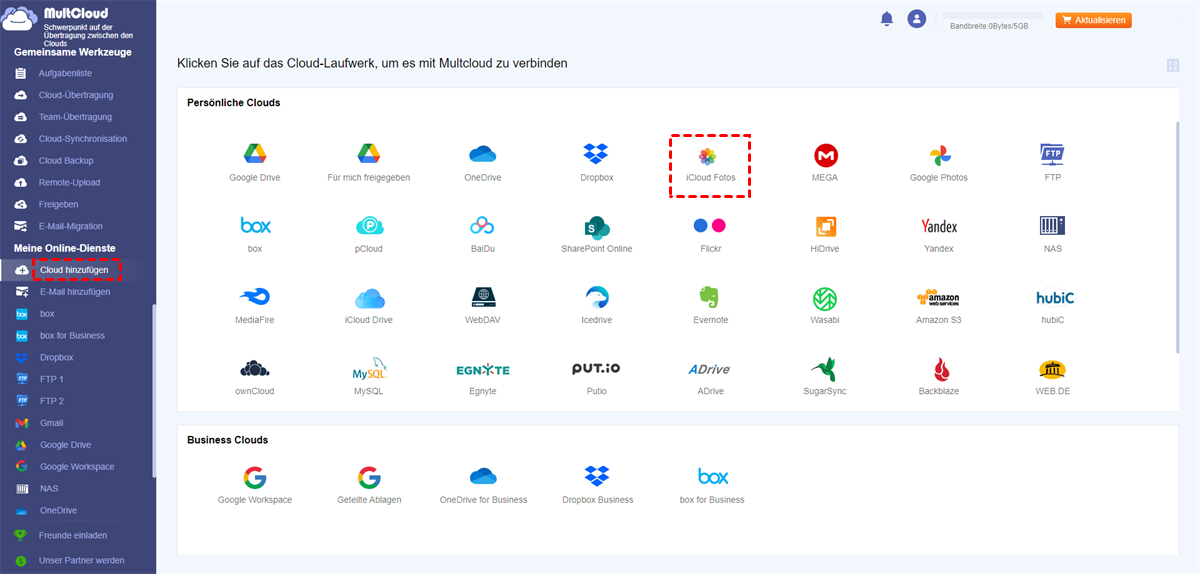This screenshot has width=1200, height=574.
Task: Choose the 'Für mich freigegeben' cloud option
Action: click(369, 154)
